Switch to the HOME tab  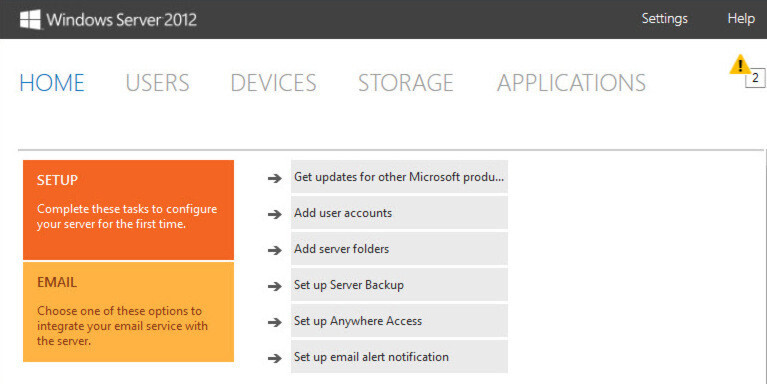[x=52, y=83]
